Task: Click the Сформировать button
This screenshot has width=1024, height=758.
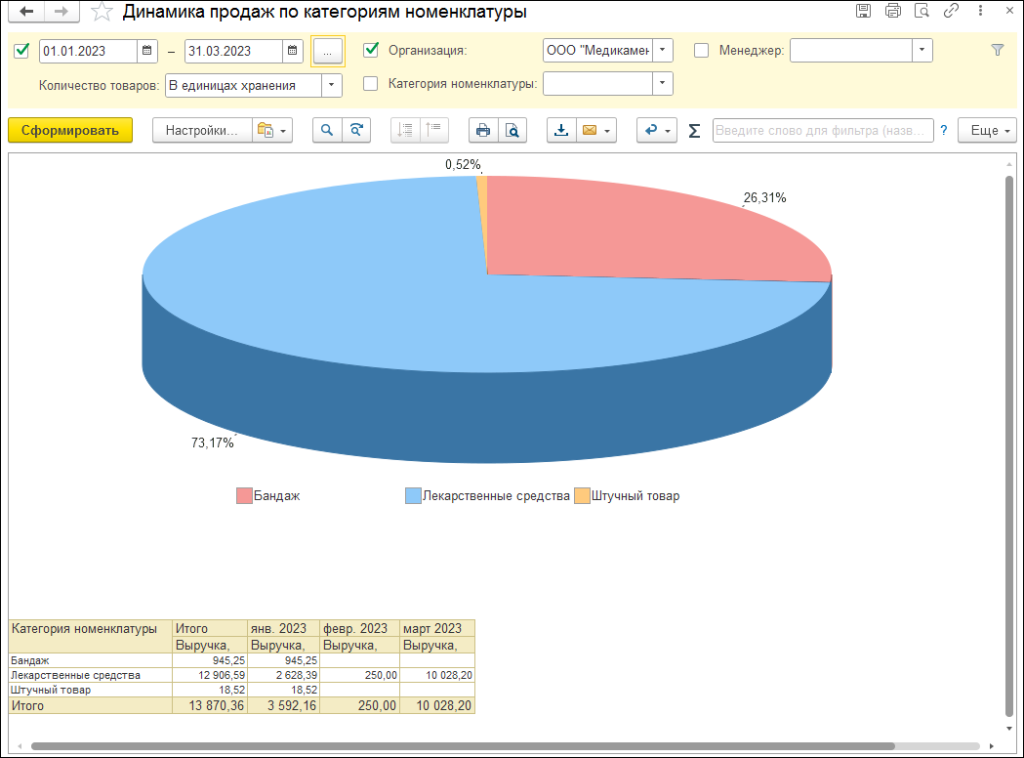Action: 70,130
